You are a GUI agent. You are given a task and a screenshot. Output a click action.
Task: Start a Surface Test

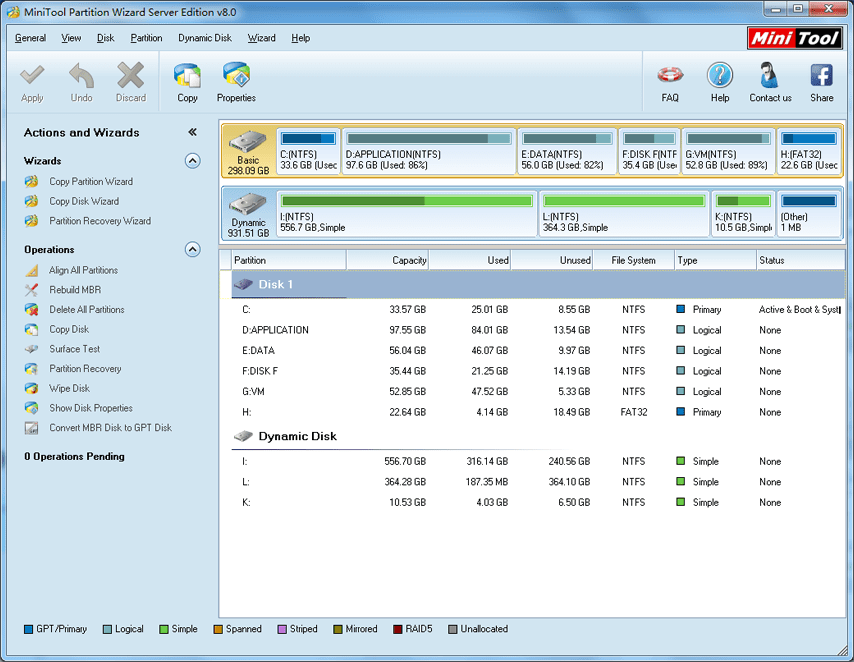pos(73,349)
